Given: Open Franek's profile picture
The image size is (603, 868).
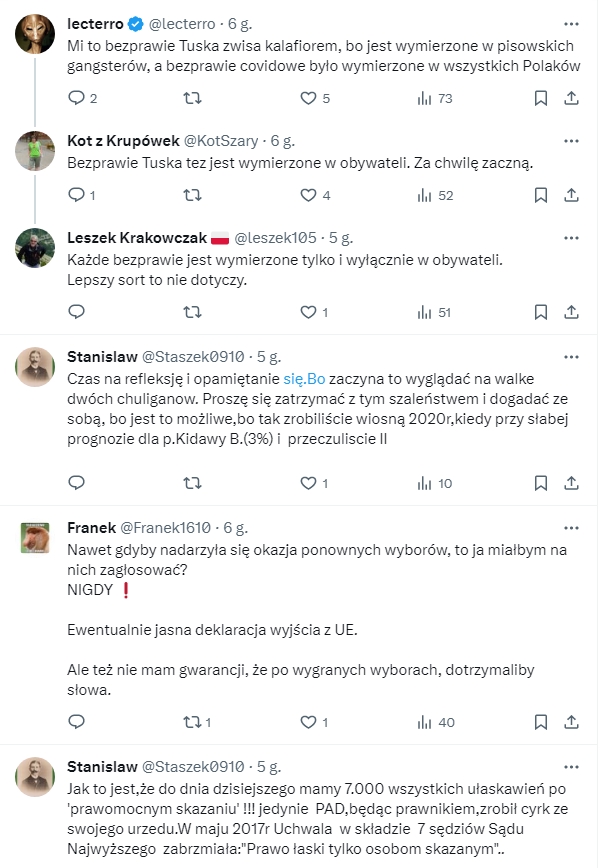Looking at the screenshot, I should pos(35,538).
